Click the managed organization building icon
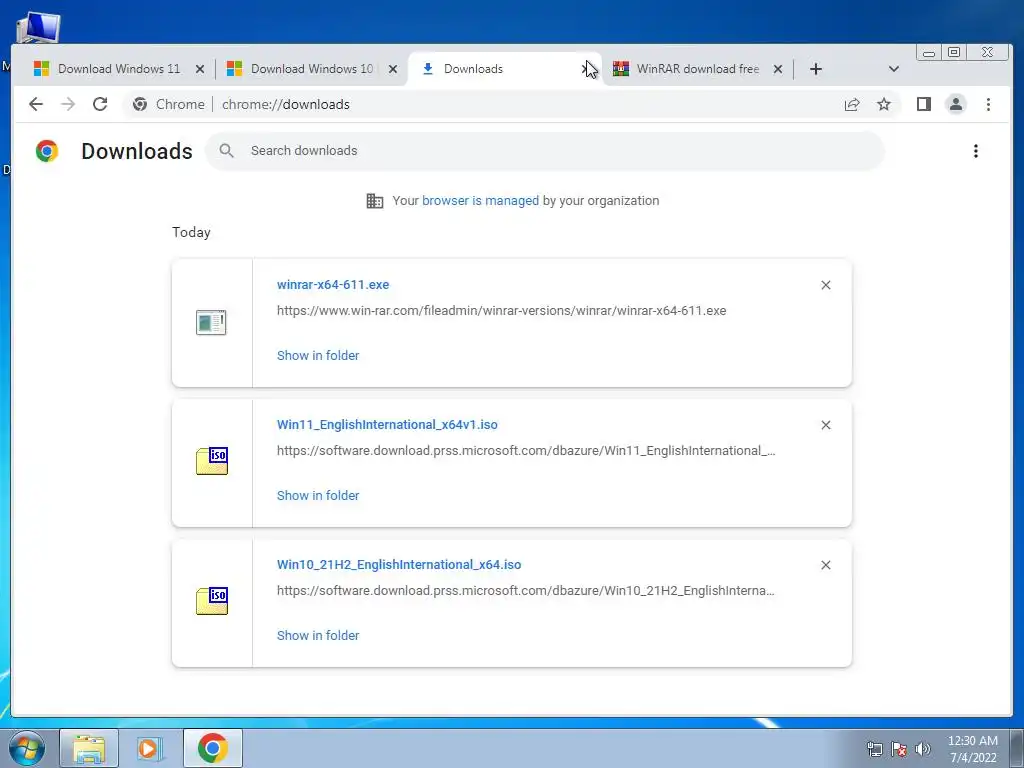Screen dimensions: 1024x768 click(375, 200)
